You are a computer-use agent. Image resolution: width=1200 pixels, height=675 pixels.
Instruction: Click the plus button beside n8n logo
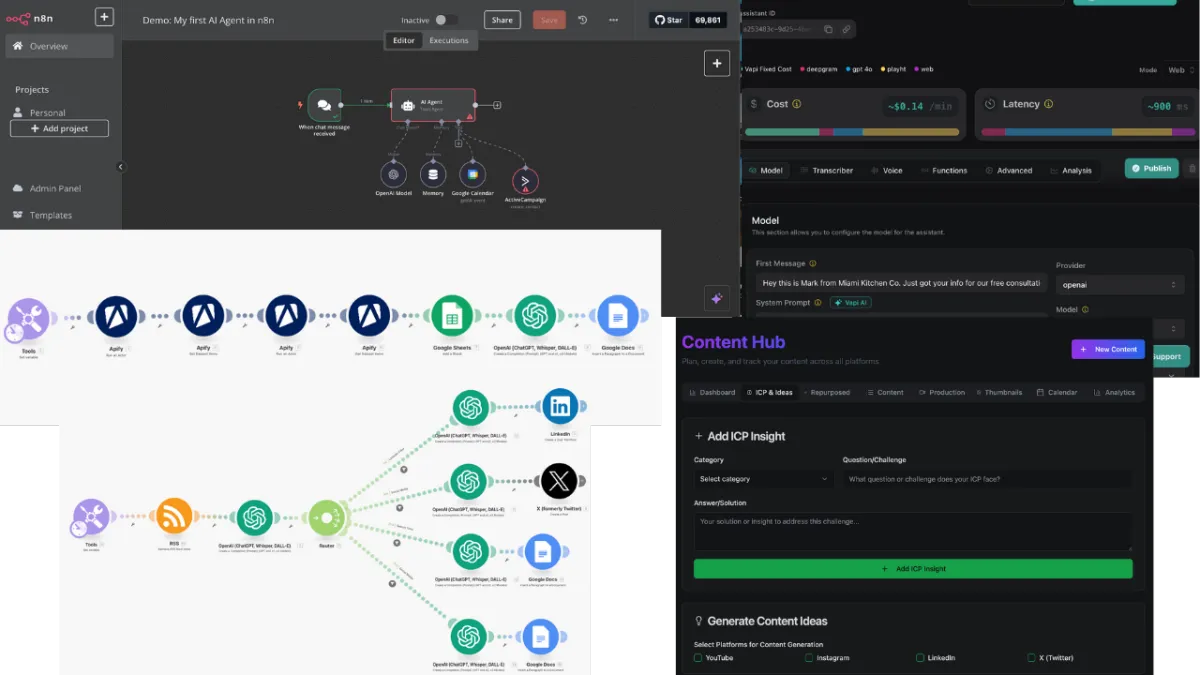click(x=104, y=17)
